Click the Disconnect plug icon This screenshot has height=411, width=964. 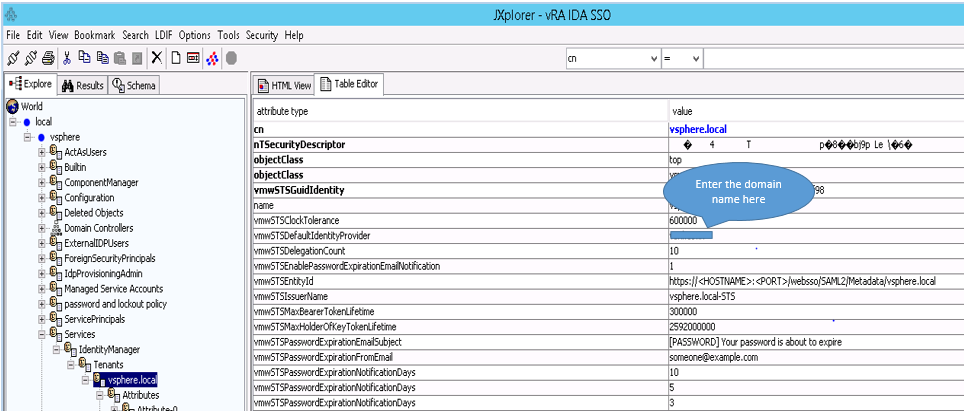[x=30, y=58]
